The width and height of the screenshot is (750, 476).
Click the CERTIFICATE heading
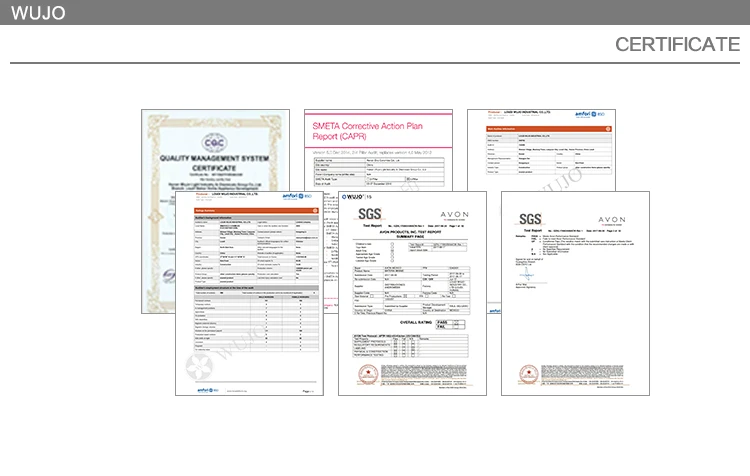coord(677,44)
